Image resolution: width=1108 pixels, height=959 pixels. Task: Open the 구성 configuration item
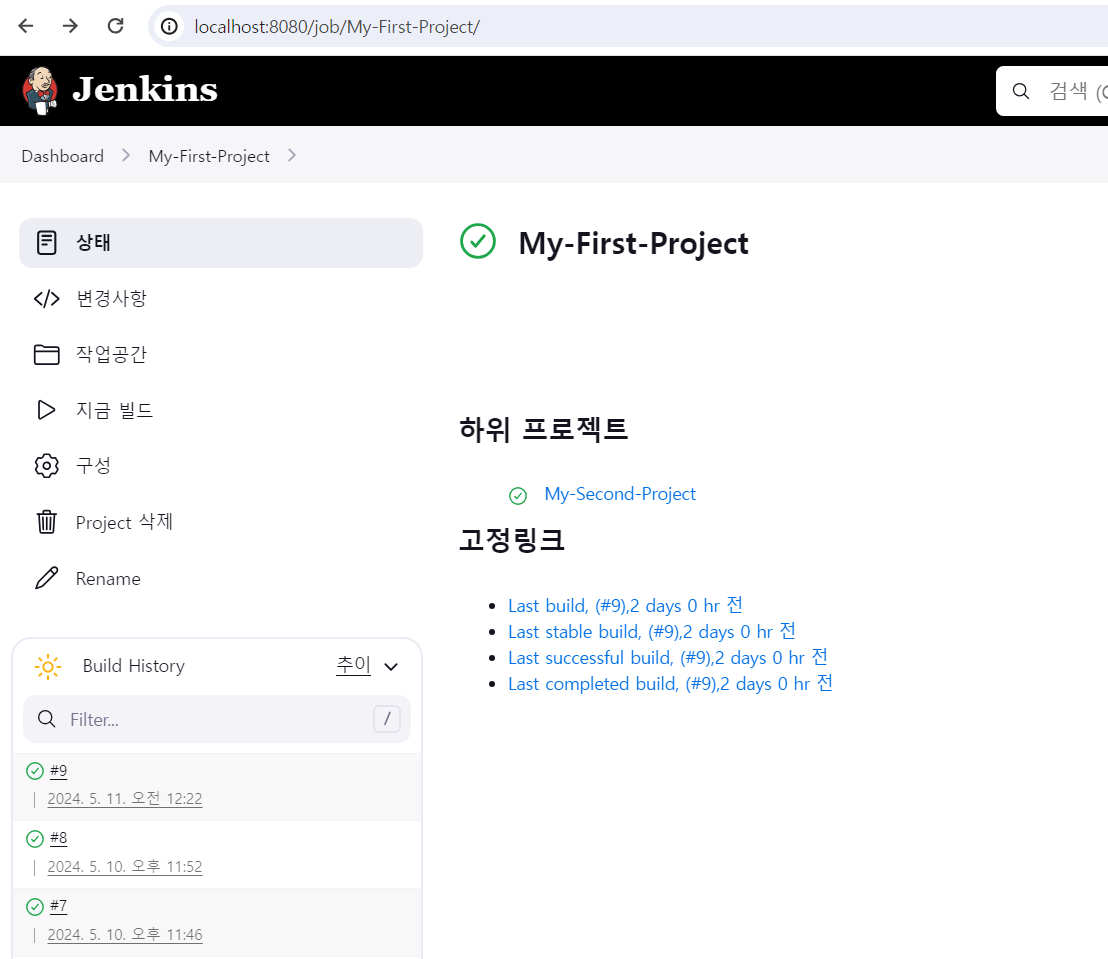click(220, 466)
